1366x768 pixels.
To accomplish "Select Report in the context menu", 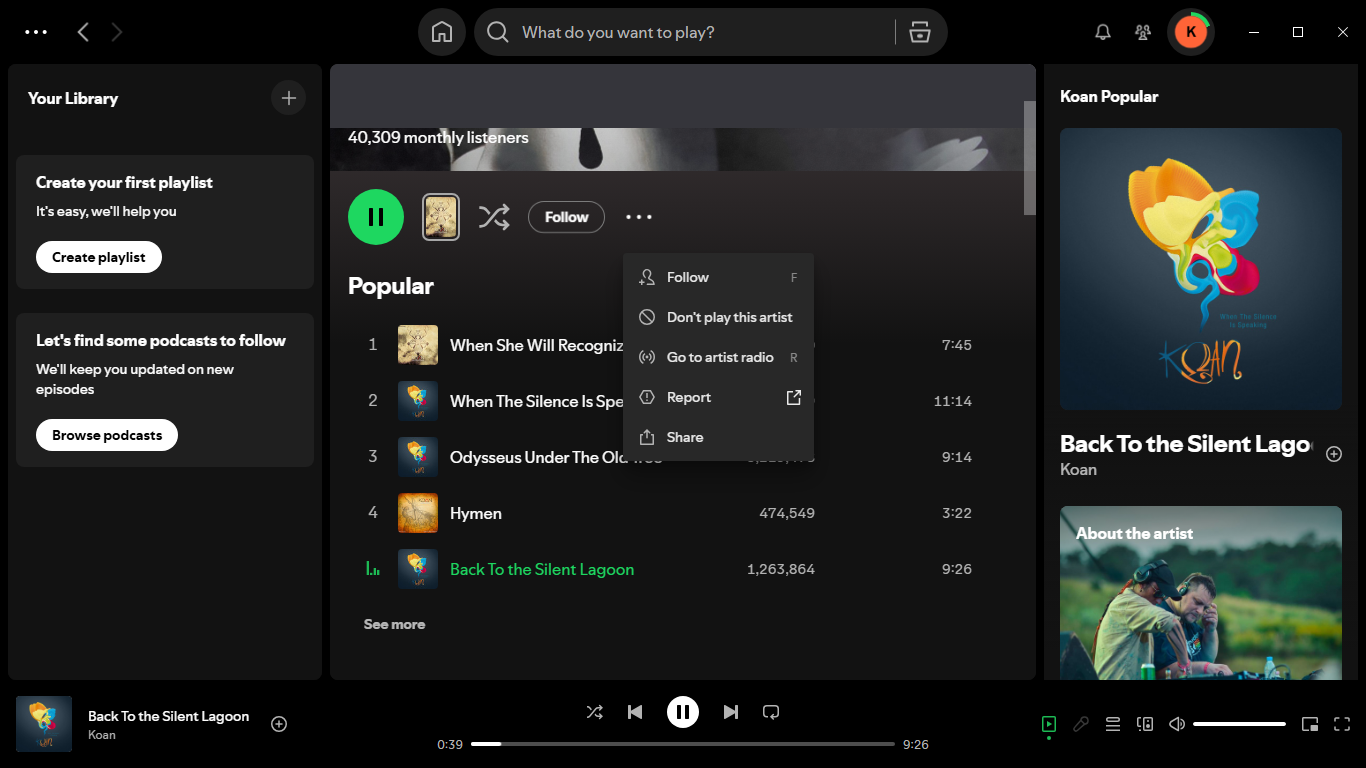I will 718,397.
